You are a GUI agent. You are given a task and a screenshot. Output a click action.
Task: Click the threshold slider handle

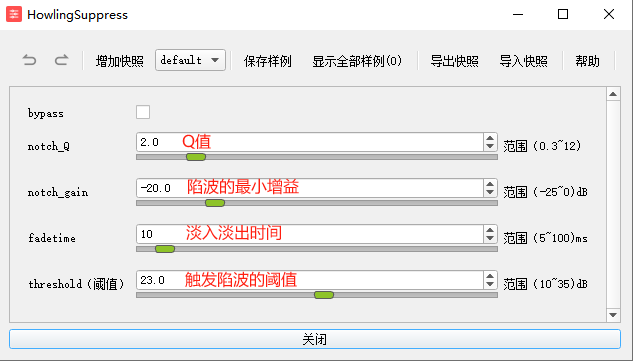click(324, 295)
